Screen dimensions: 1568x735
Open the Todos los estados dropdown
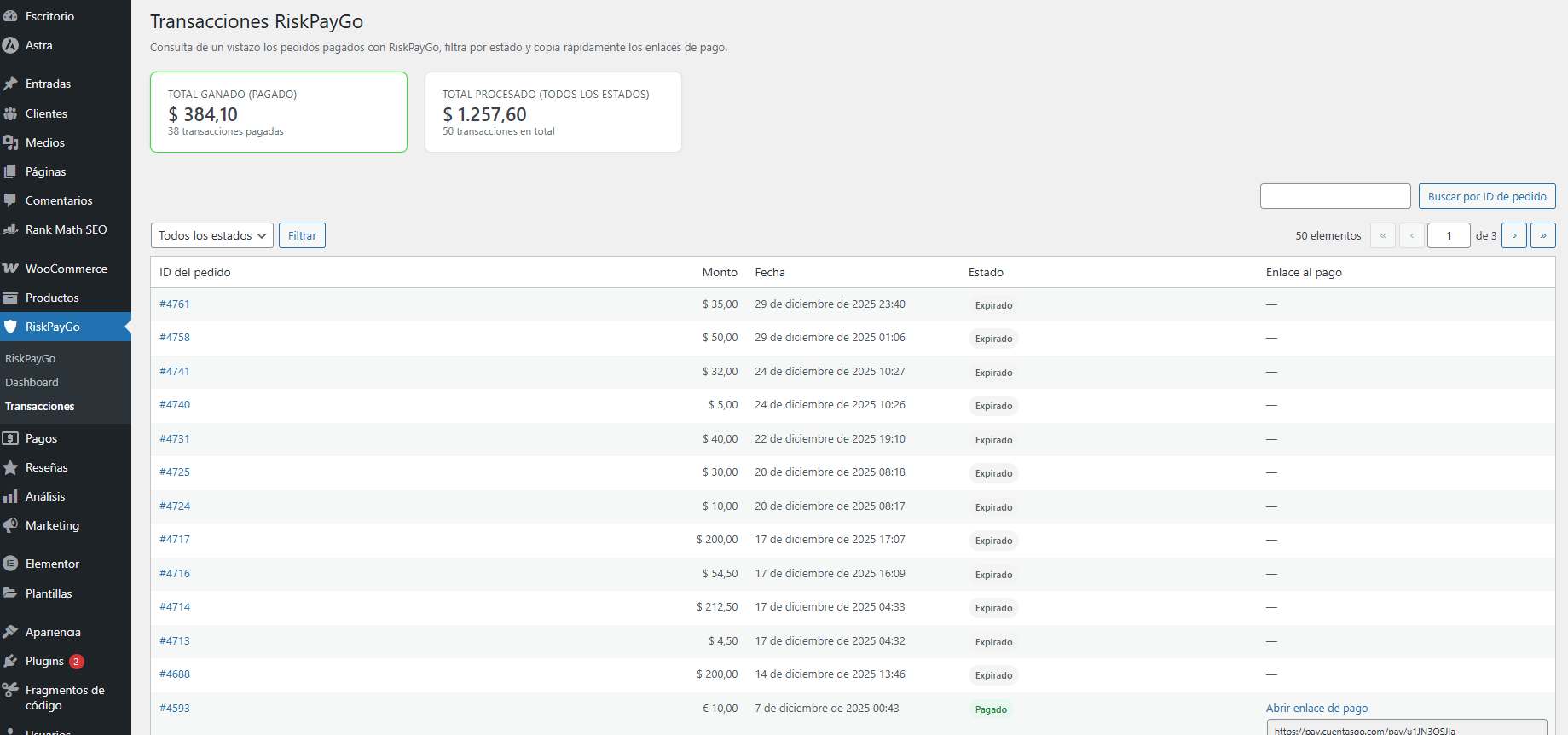[212, 235]
